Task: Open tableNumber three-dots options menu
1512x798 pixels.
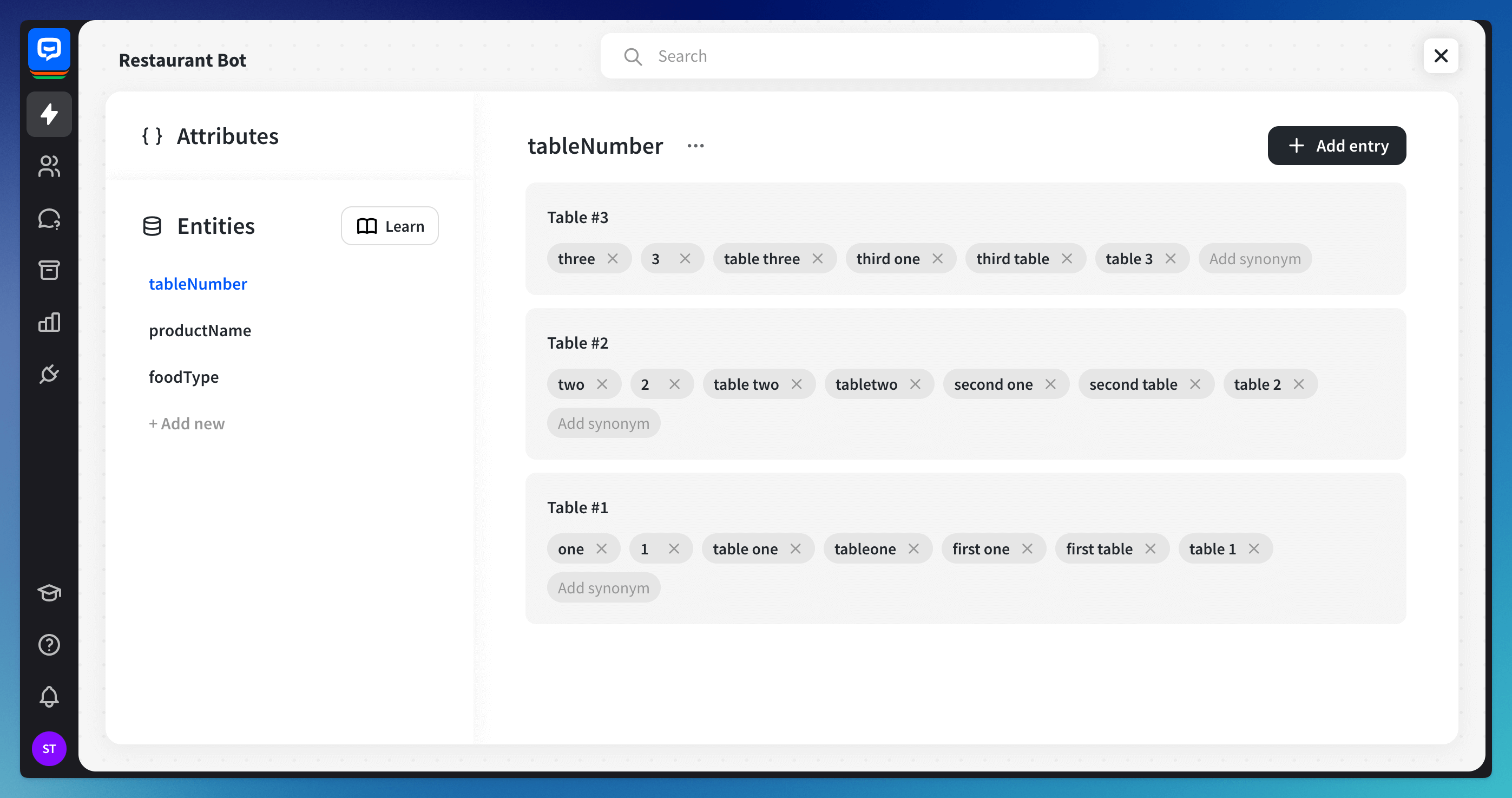Action: click(x=695, y=146)
